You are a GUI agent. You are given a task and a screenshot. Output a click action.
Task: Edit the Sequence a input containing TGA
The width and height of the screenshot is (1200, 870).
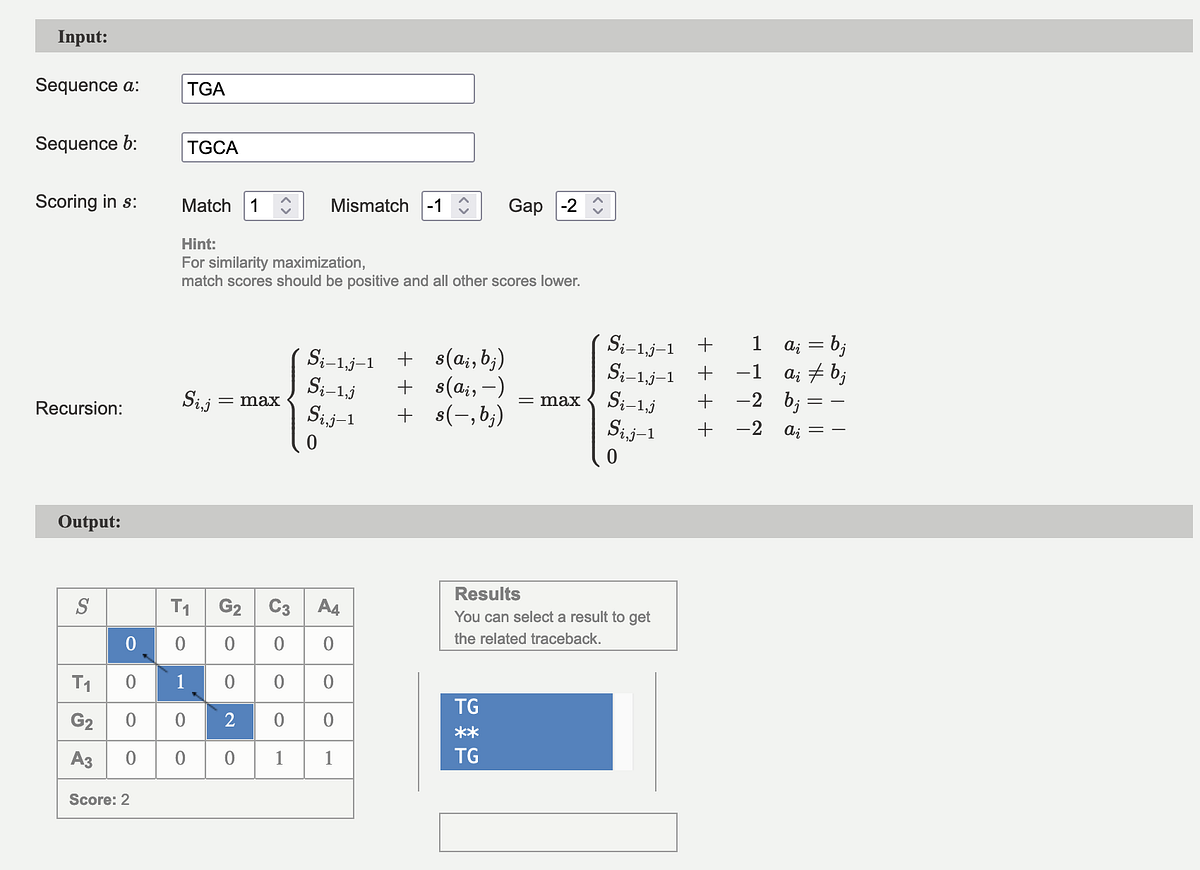(x=327, y=88)
